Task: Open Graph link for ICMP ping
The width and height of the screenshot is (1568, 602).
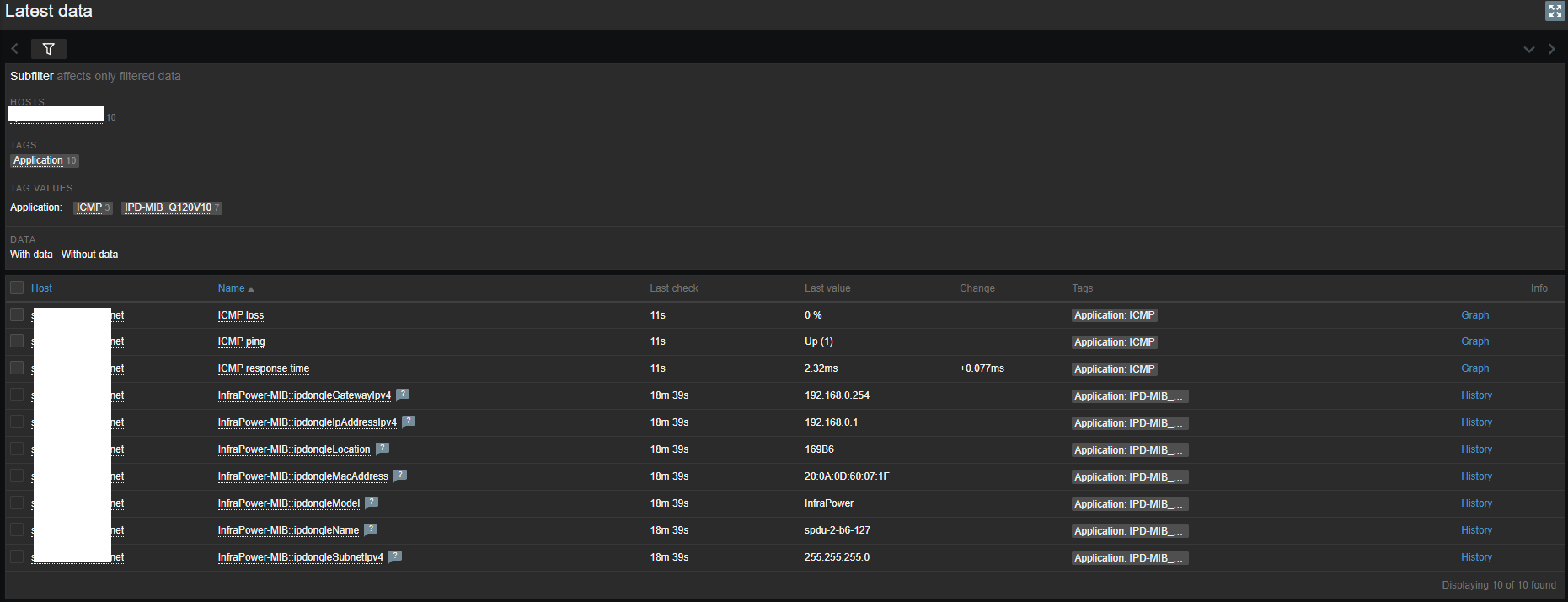Action: pyautogui.click(x=1474, y=341)
